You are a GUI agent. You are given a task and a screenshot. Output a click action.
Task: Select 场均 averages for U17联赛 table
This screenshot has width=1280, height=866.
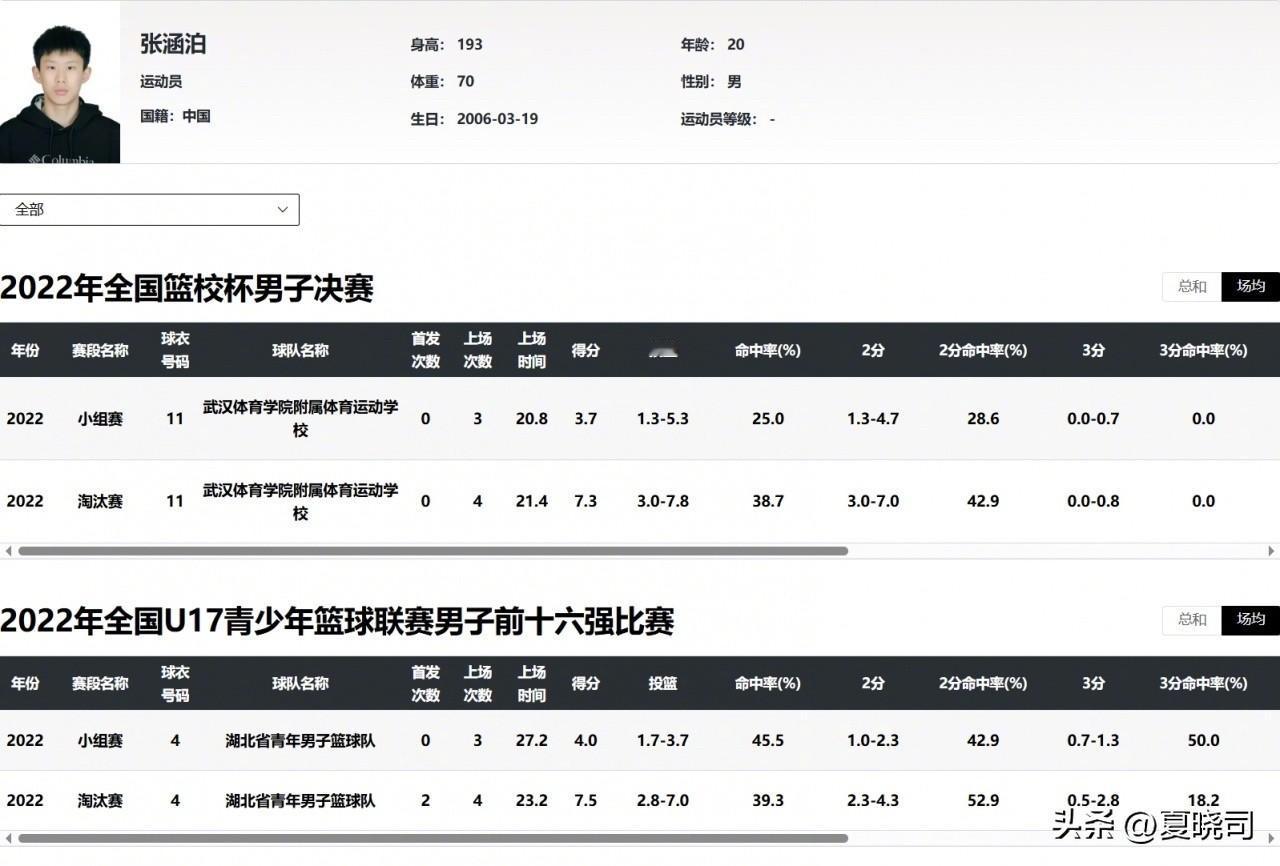[x=1251, y=619]
